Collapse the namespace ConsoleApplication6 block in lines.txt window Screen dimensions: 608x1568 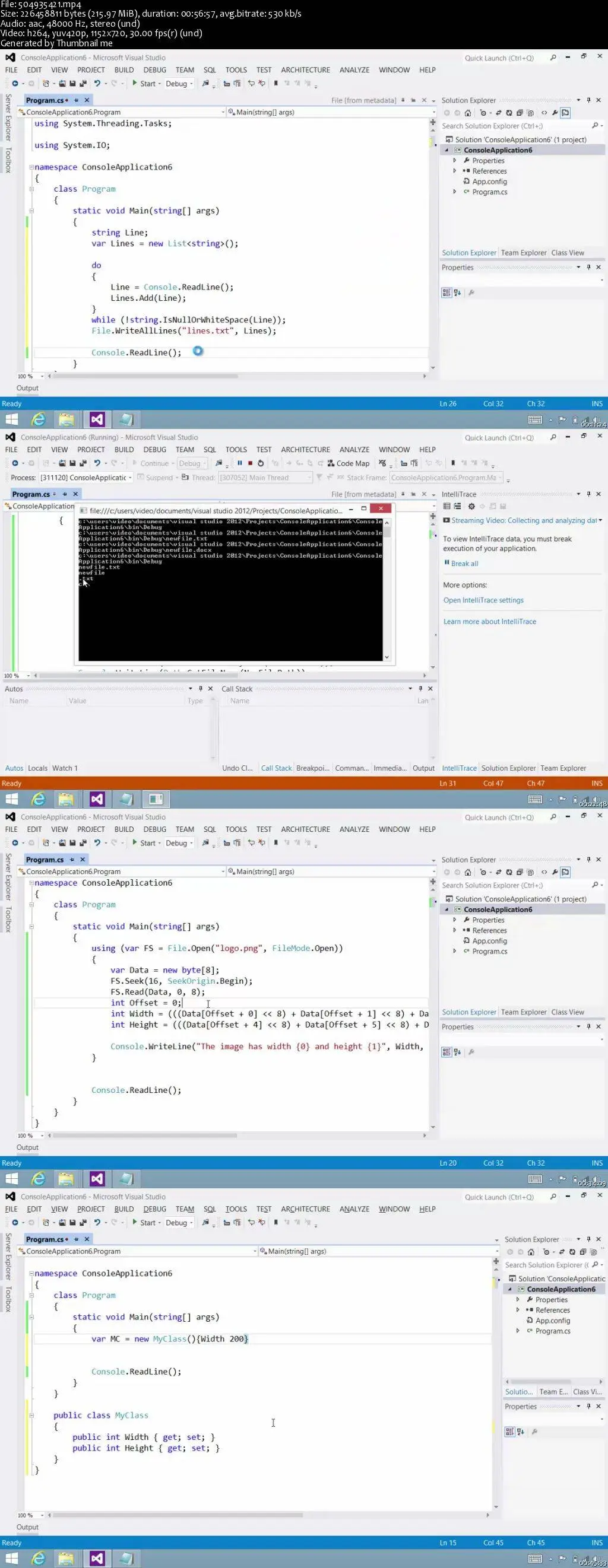pos(31,167)
